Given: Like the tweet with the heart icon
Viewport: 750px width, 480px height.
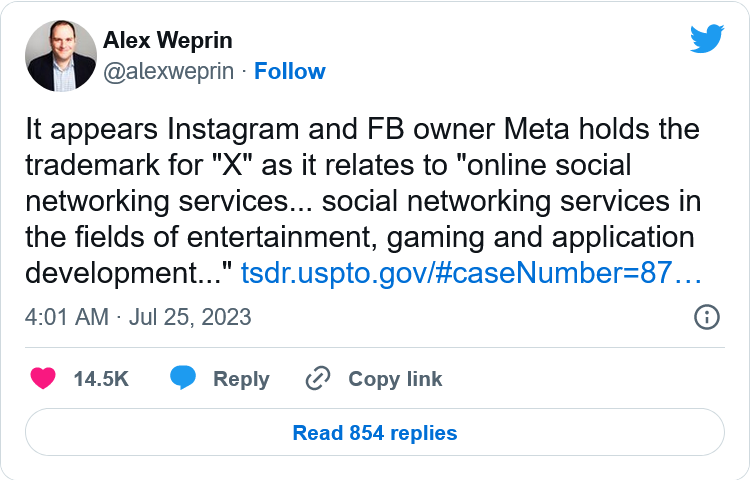Looking at the screenshot, I should 42,379.
